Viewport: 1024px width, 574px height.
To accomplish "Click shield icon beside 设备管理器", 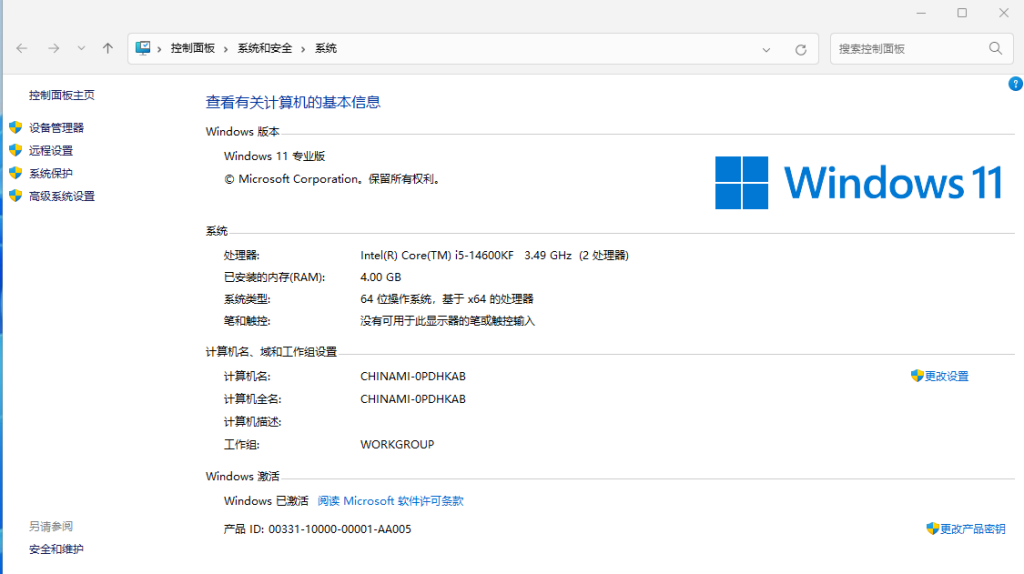I will pos(16,127).
